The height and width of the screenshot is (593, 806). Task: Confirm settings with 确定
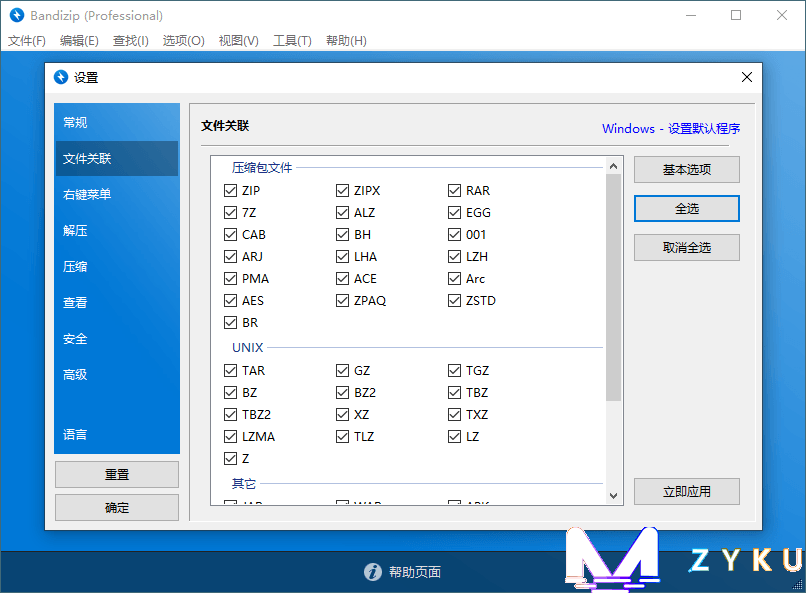tap(117, 508)
